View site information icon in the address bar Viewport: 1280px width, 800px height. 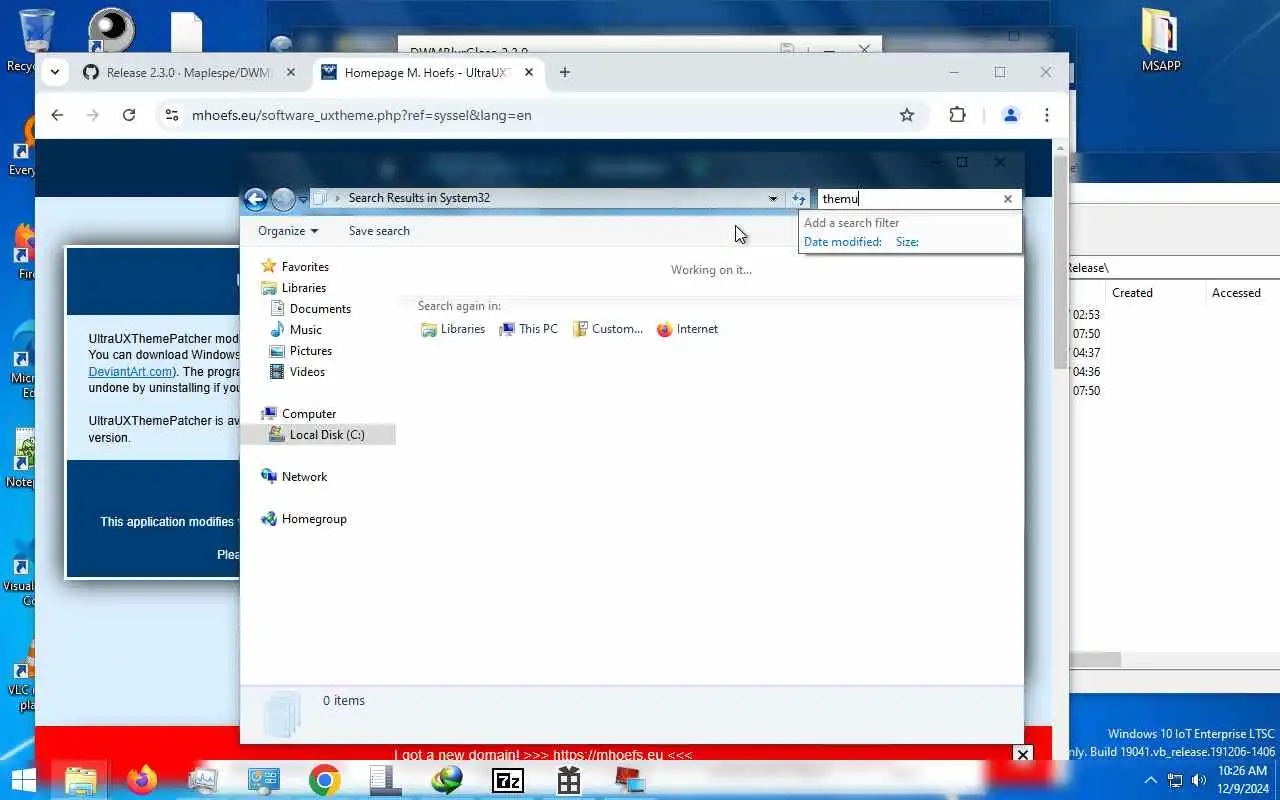[172, 115]
